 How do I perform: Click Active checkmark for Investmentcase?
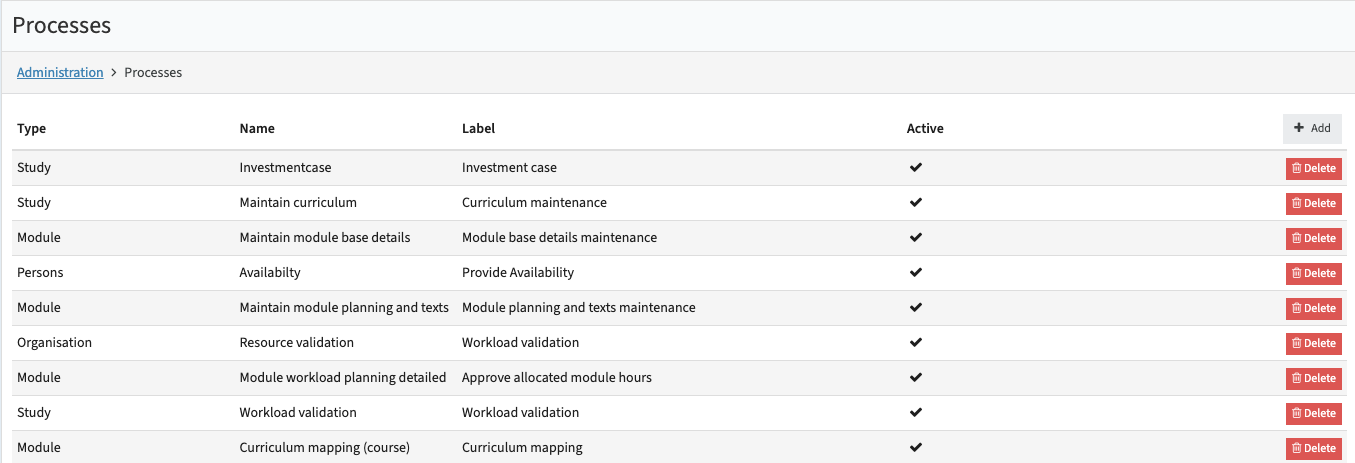[x=915, y=167]
